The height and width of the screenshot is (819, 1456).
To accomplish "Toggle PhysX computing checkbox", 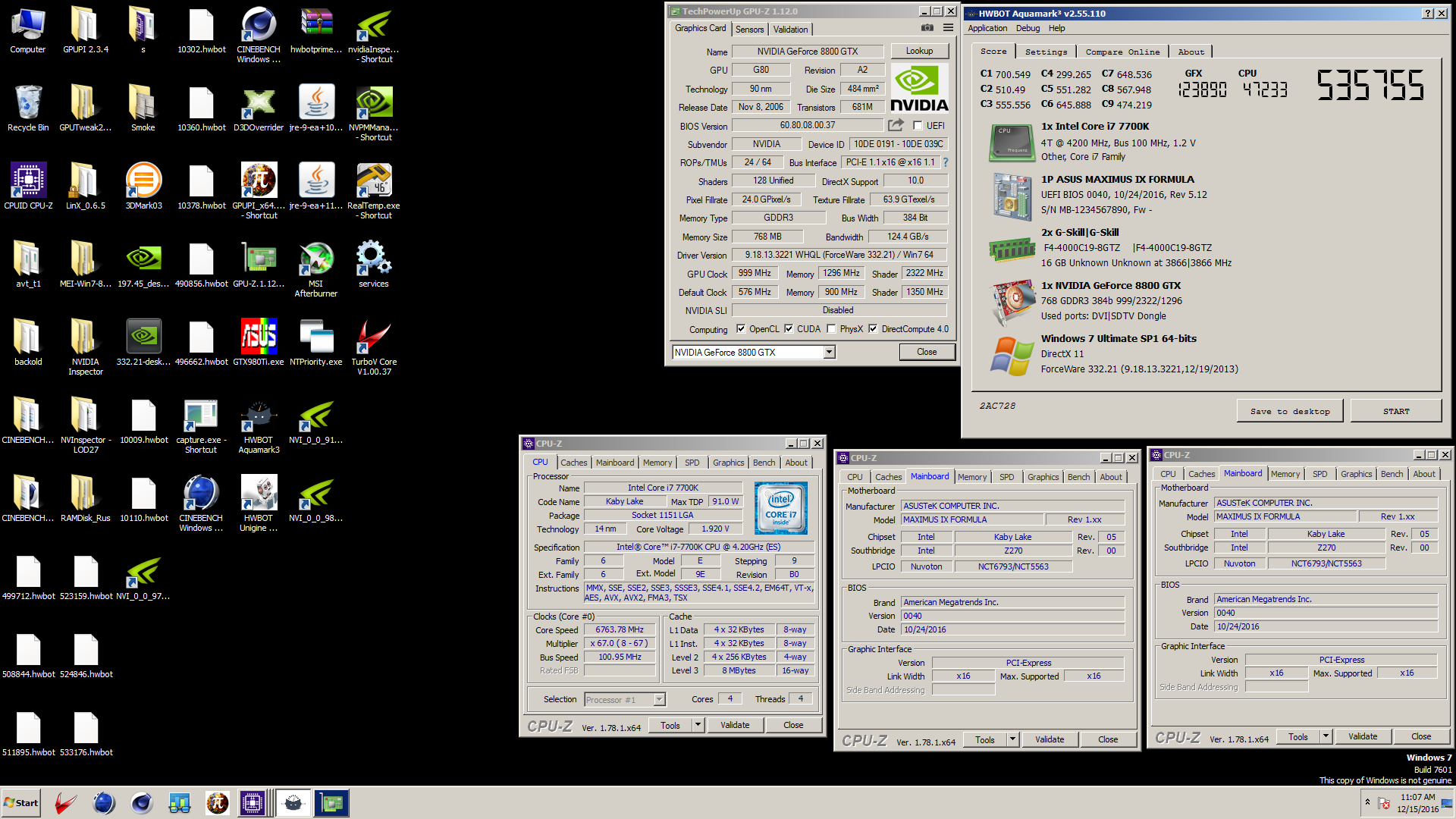I will [x=832, y=329].
